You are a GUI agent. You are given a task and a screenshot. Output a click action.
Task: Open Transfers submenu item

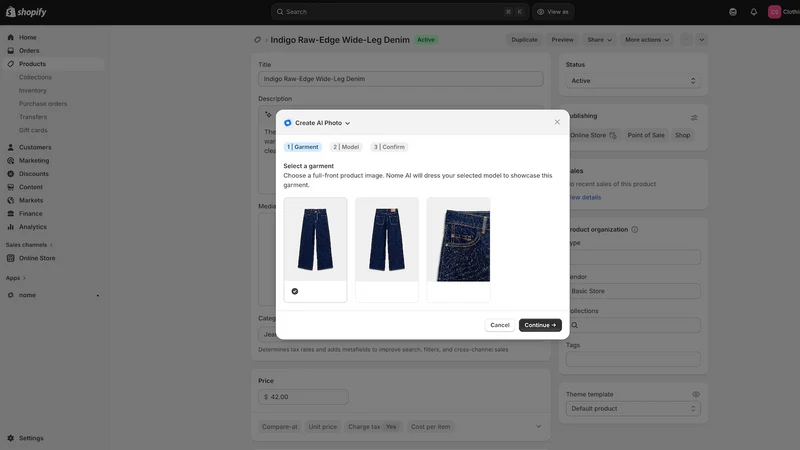coord(33,117)
